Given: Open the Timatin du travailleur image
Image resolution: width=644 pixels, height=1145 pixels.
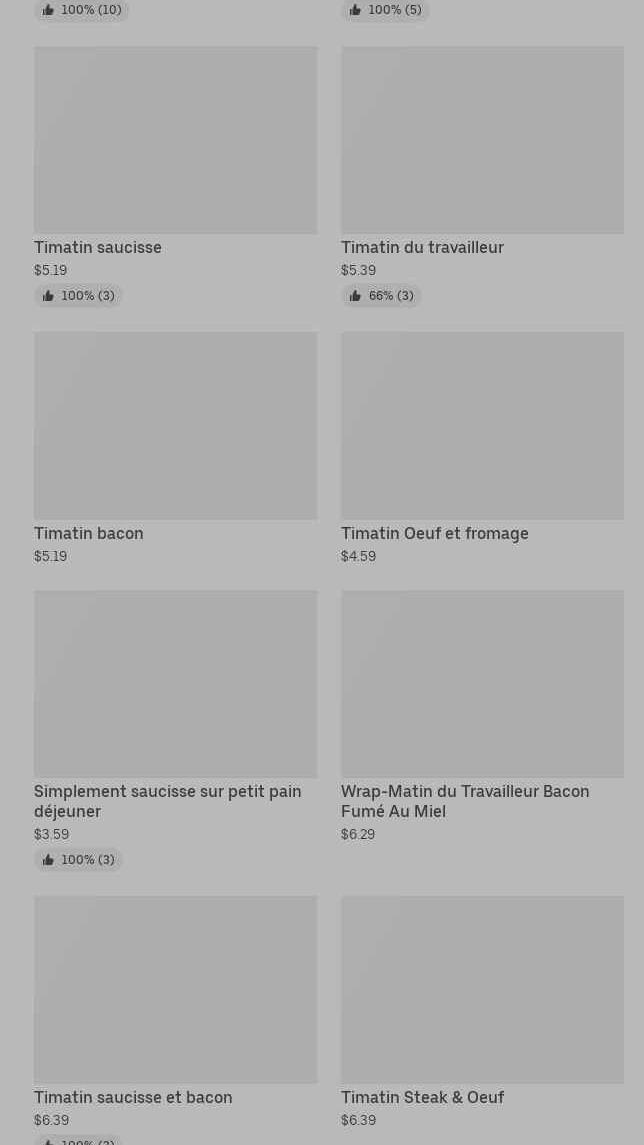Looking at the screenshot, I should pyautogui.click(x=482, y=140).
